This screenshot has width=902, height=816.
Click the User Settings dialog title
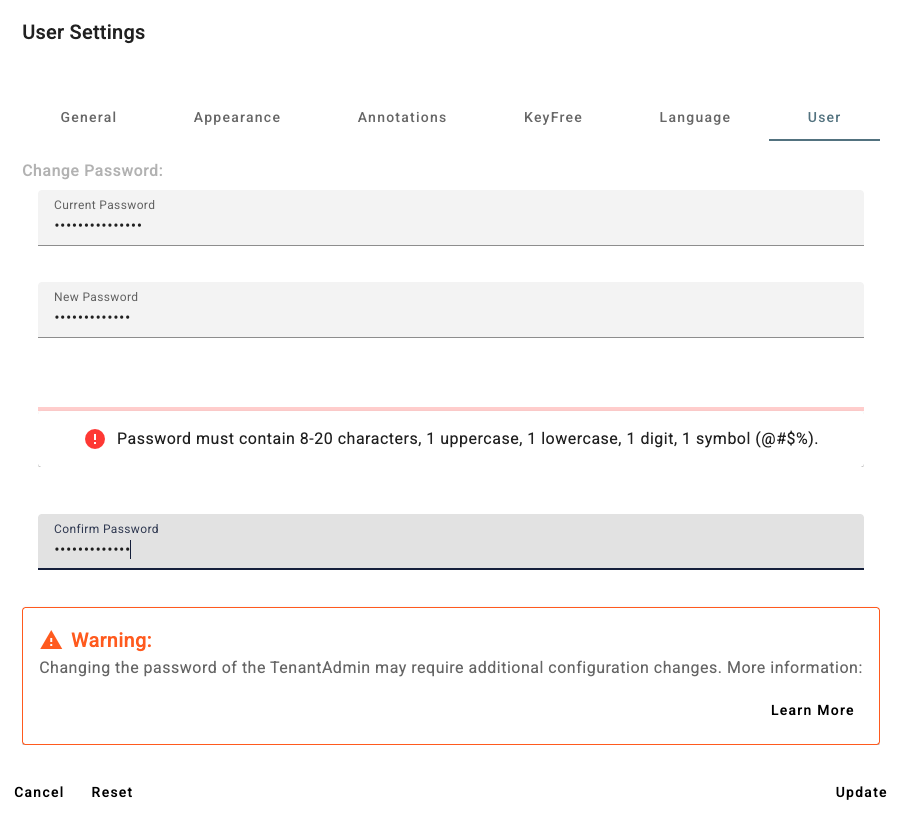point(83,32)
